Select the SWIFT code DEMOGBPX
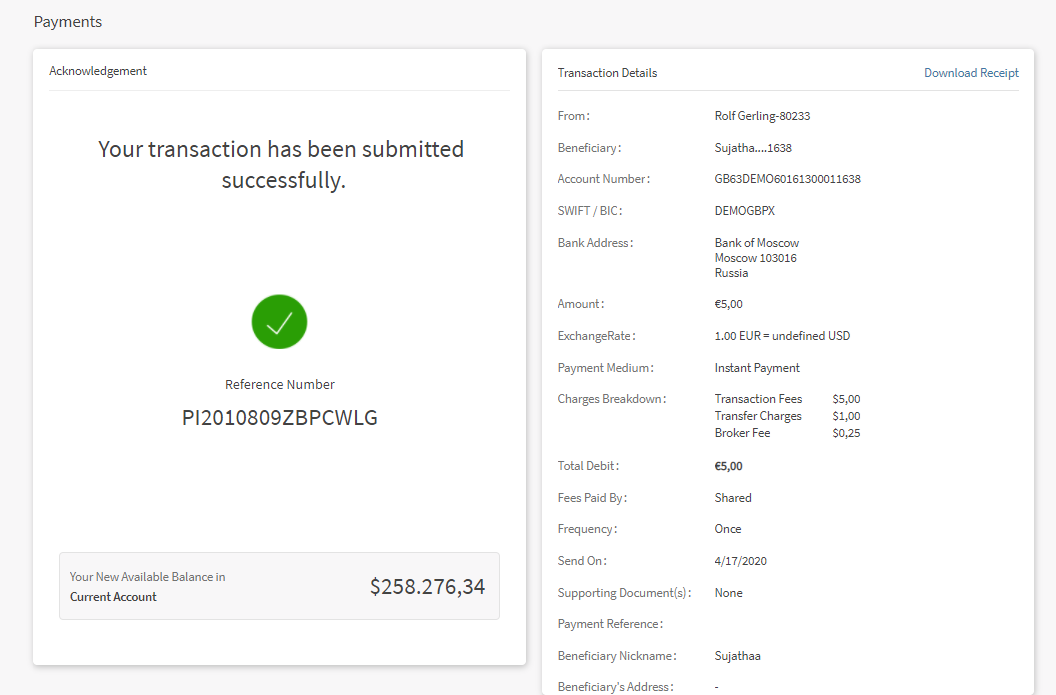1056x695 pixels. coord(744,211)
